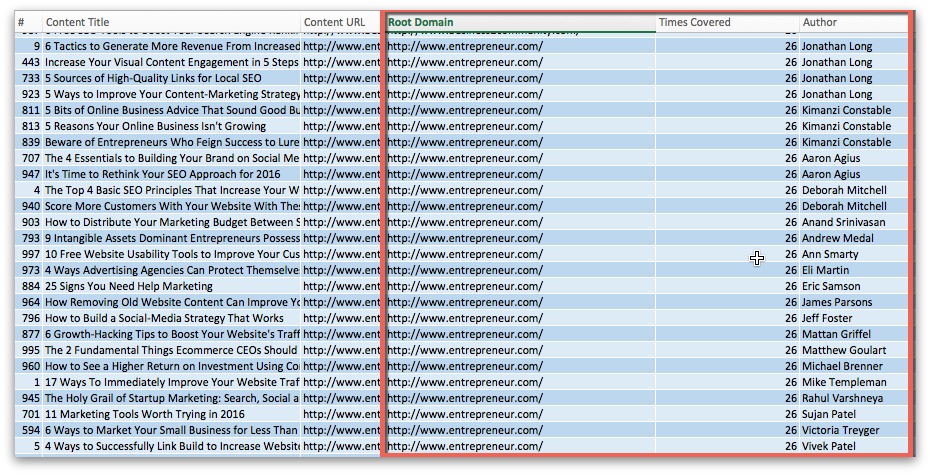
Task: Click author cell Andrew Medal
Action: (x=853, y=238)
